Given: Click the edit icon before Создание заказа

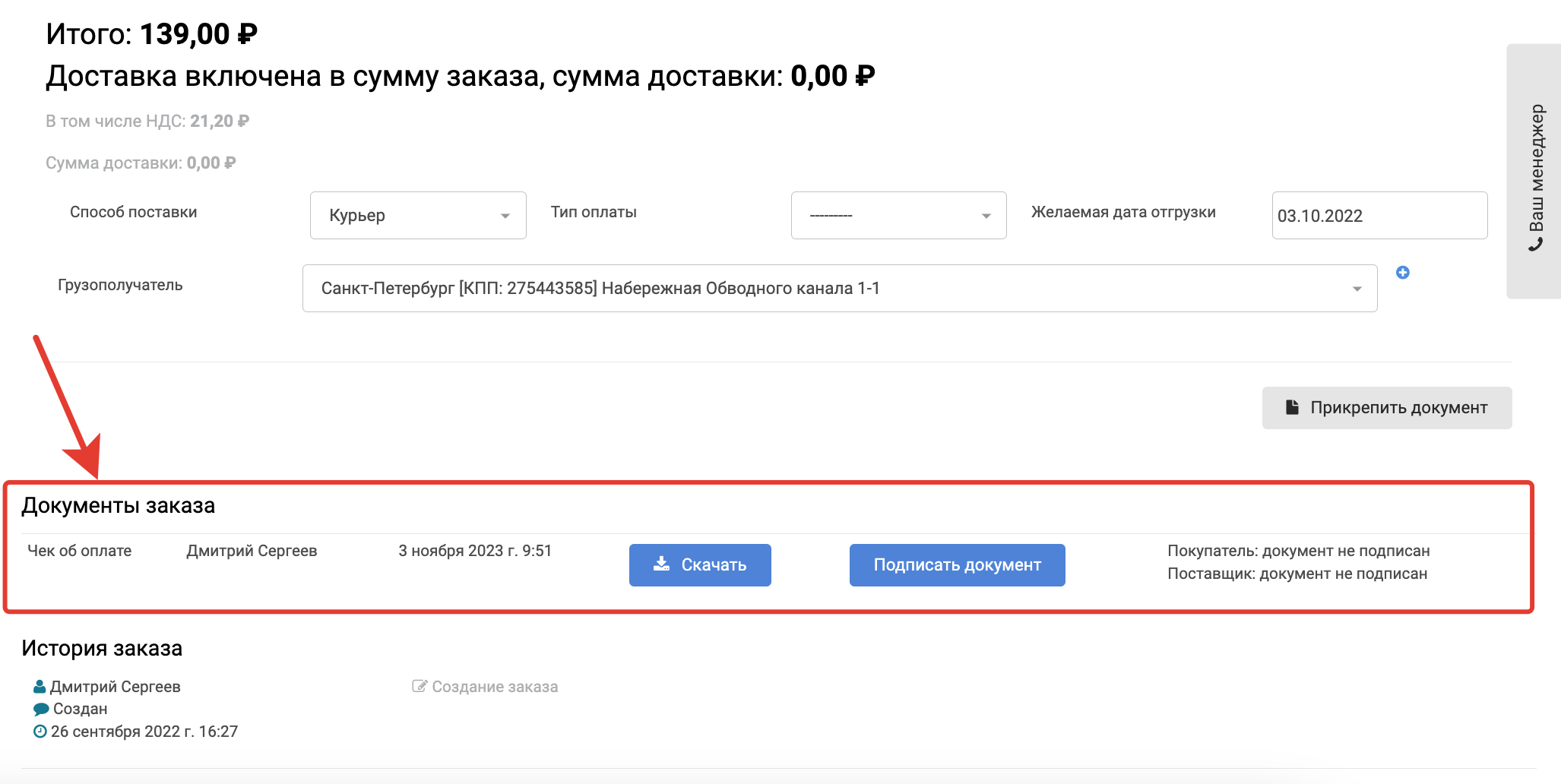Looking at the screenshot, I should pyautogui.click(x=419, y=687).
